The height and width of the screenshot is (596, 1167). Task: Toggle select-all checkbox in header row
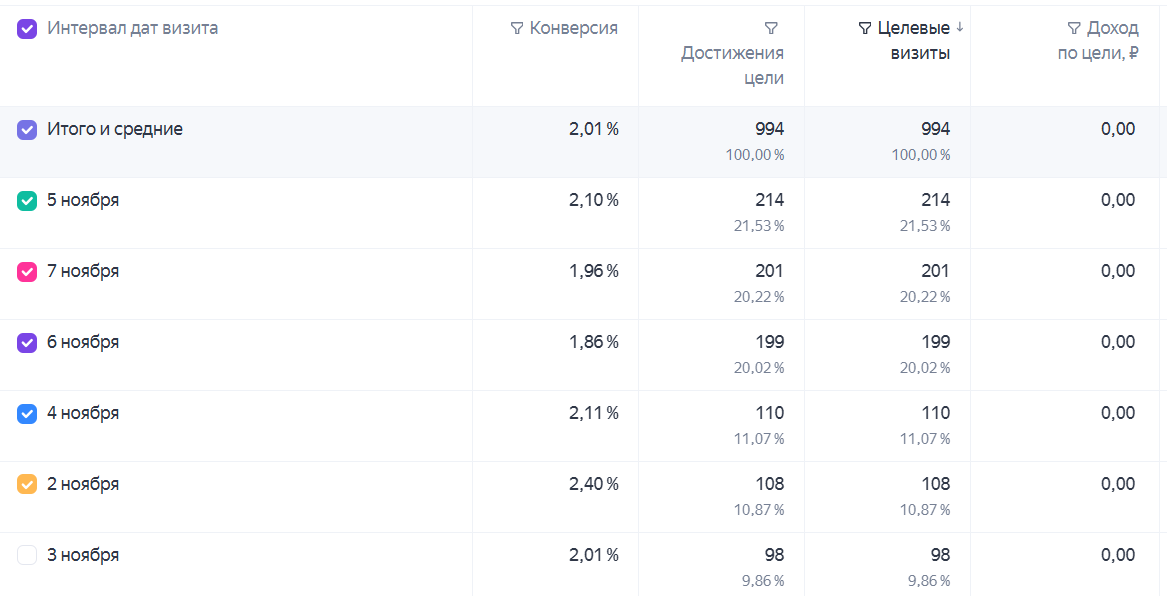point(27,29)
